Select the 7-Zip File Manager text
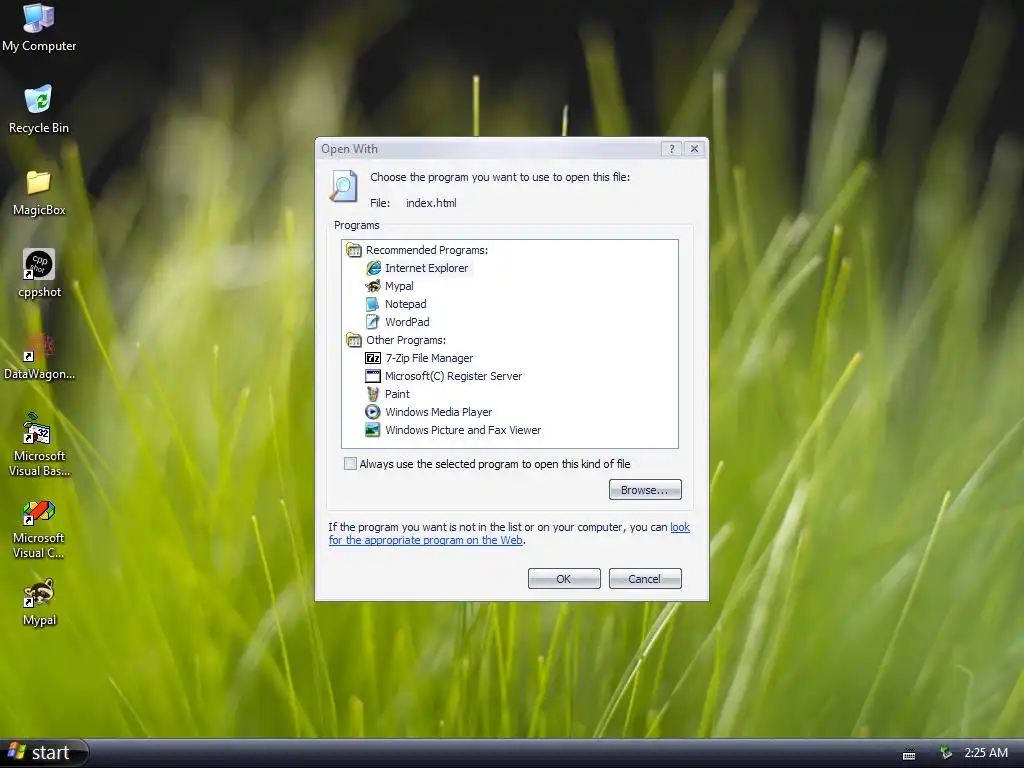The image size is (1024, 768). (429, 358)
